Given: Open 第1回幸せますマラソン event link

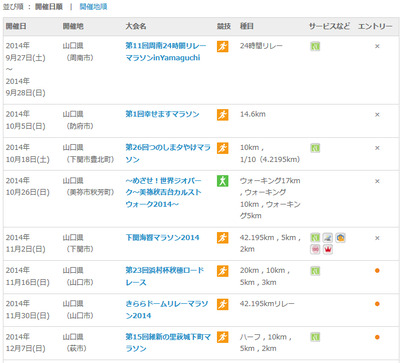Looking at the screenshot, I should (x=162, y=114).
